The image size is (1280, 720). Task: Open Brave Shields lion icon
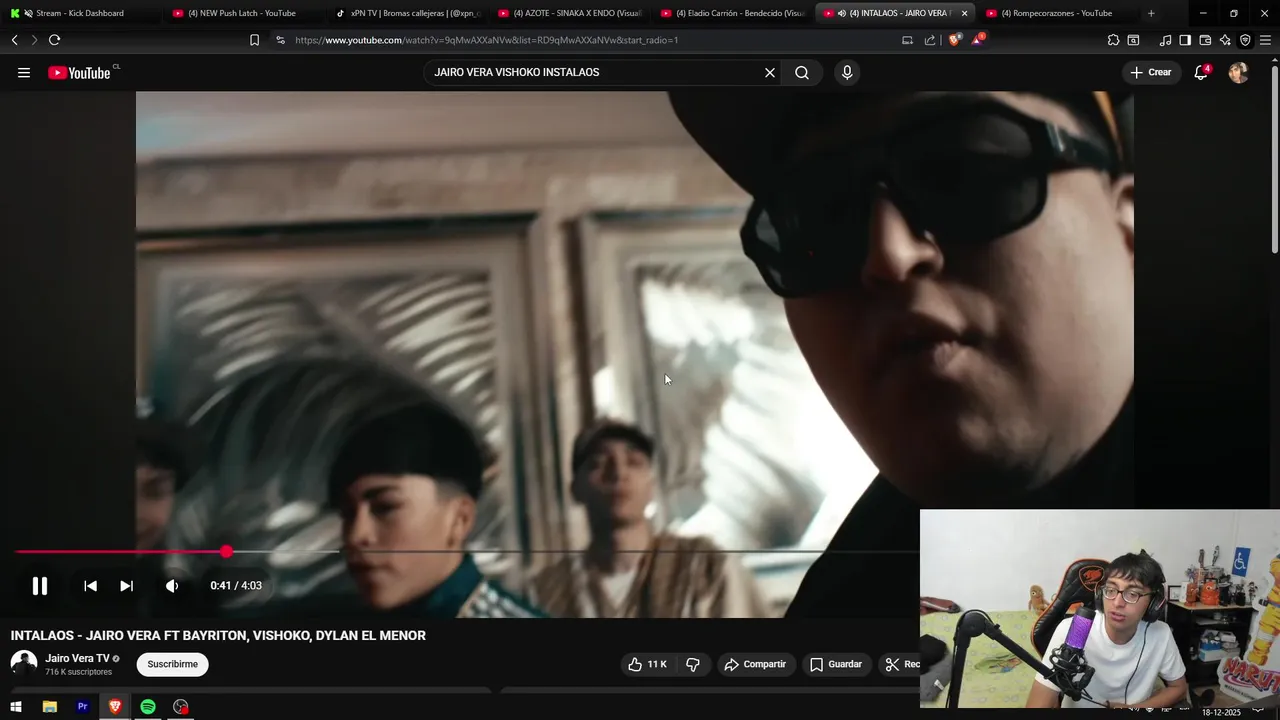[954, 40]
